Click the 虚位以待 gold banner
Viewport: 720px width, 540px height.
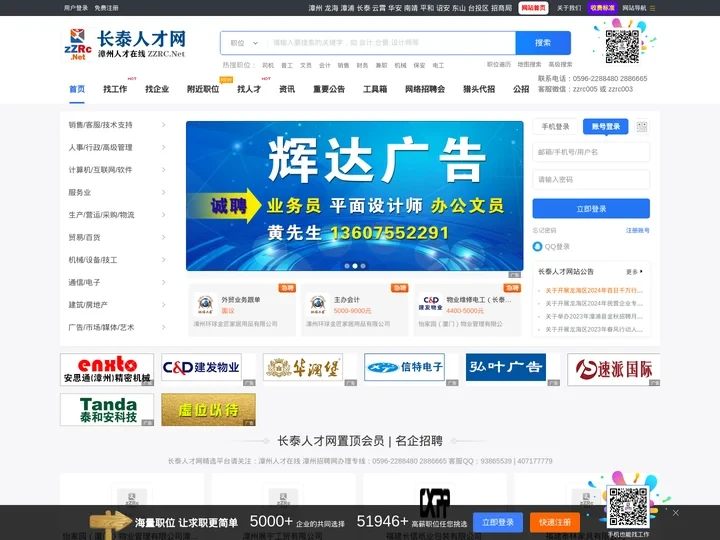208,410
